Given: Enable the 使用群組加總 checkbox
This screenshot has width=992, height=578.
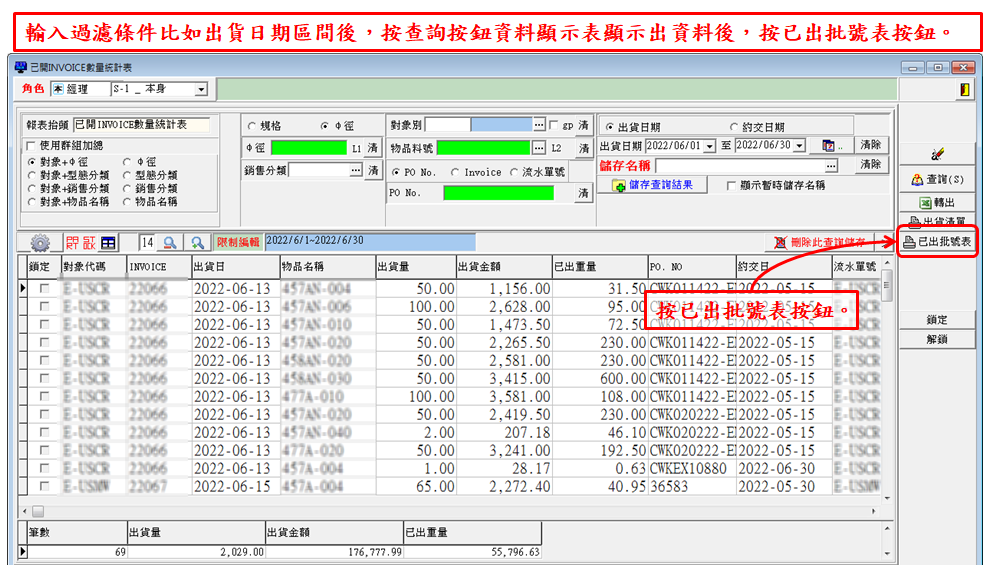Looking at the screenshot, I should click(31, 146).
